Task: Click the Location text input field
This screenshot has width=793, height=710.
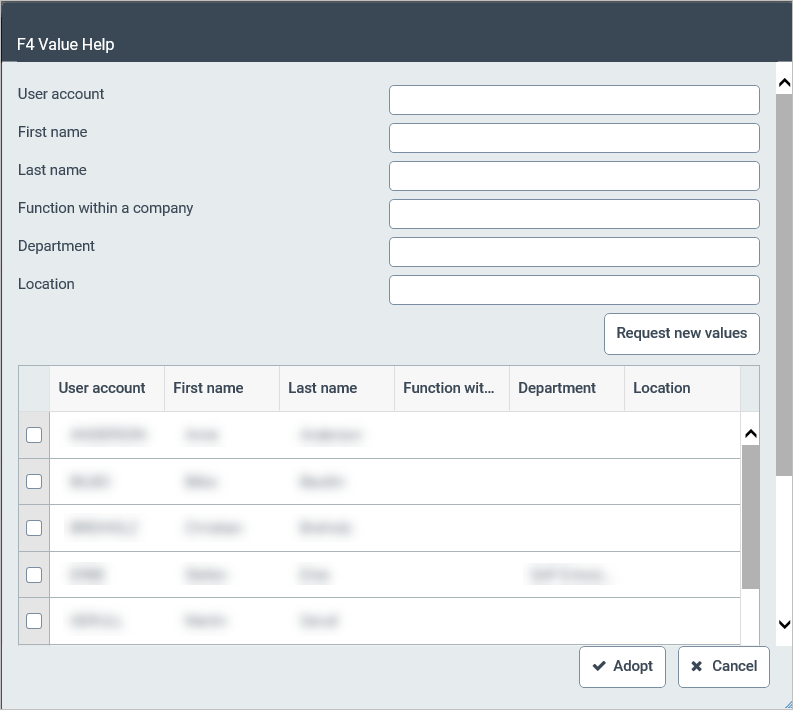Action: coord(574,290)
